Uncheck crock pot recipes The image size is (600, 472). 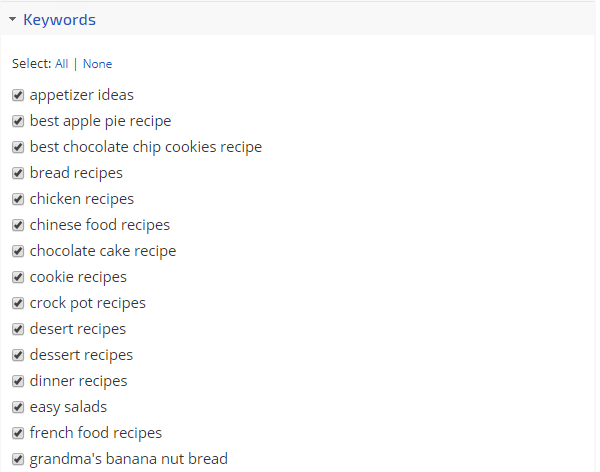click(18, 303)
